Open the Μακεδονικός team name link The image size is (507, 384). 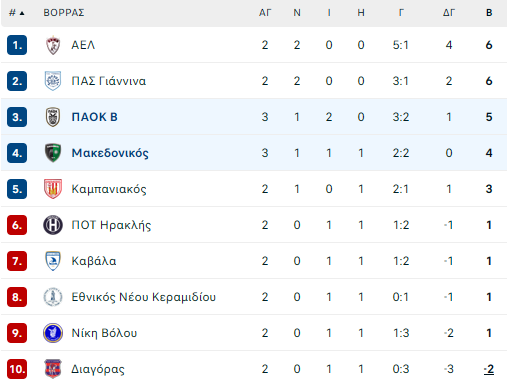[x=110, y=153]
